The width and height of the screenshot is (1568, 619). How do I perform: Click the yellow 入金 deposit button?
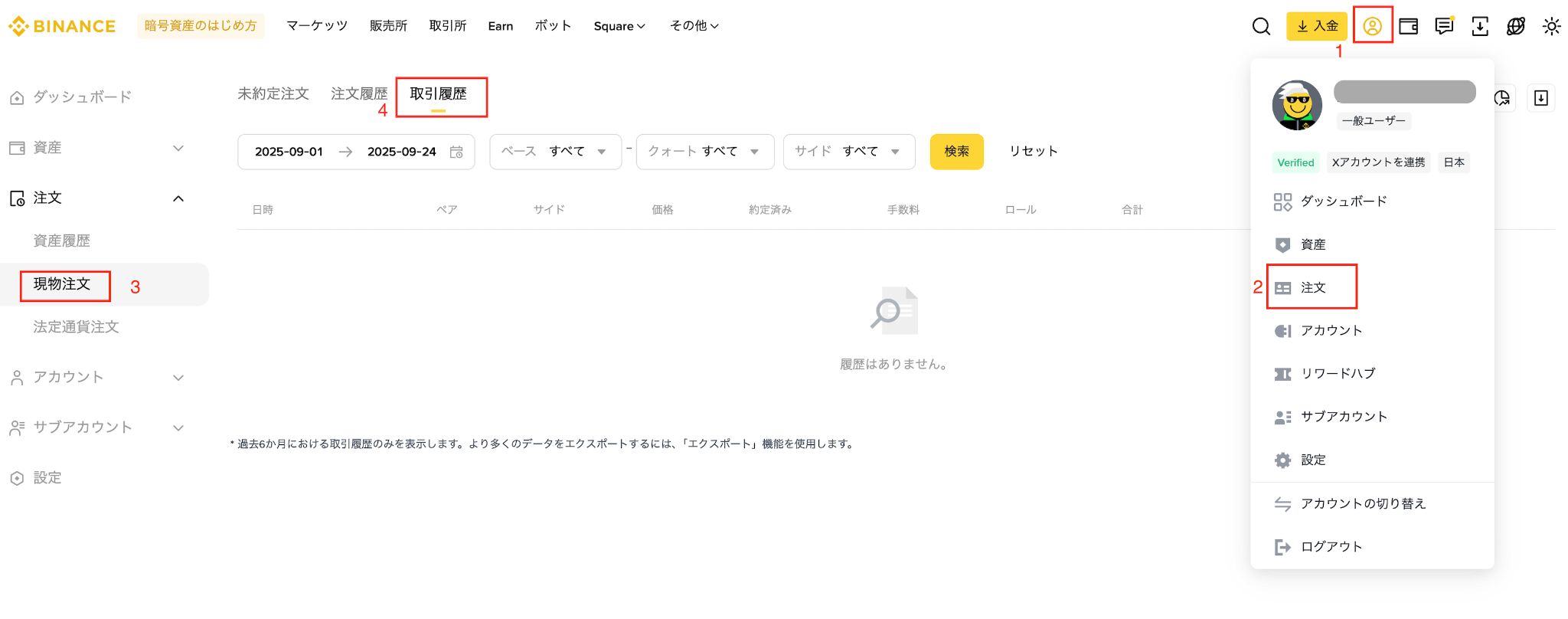pyautogui.click(x=1317, y=26)
